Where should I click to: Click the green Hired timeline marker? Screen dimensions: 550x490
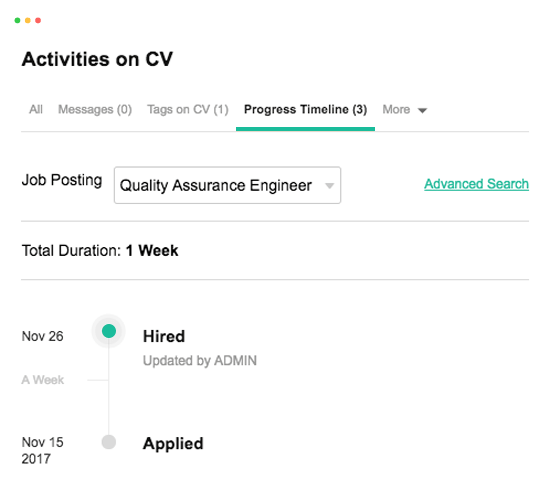click(x=109, y=331)
